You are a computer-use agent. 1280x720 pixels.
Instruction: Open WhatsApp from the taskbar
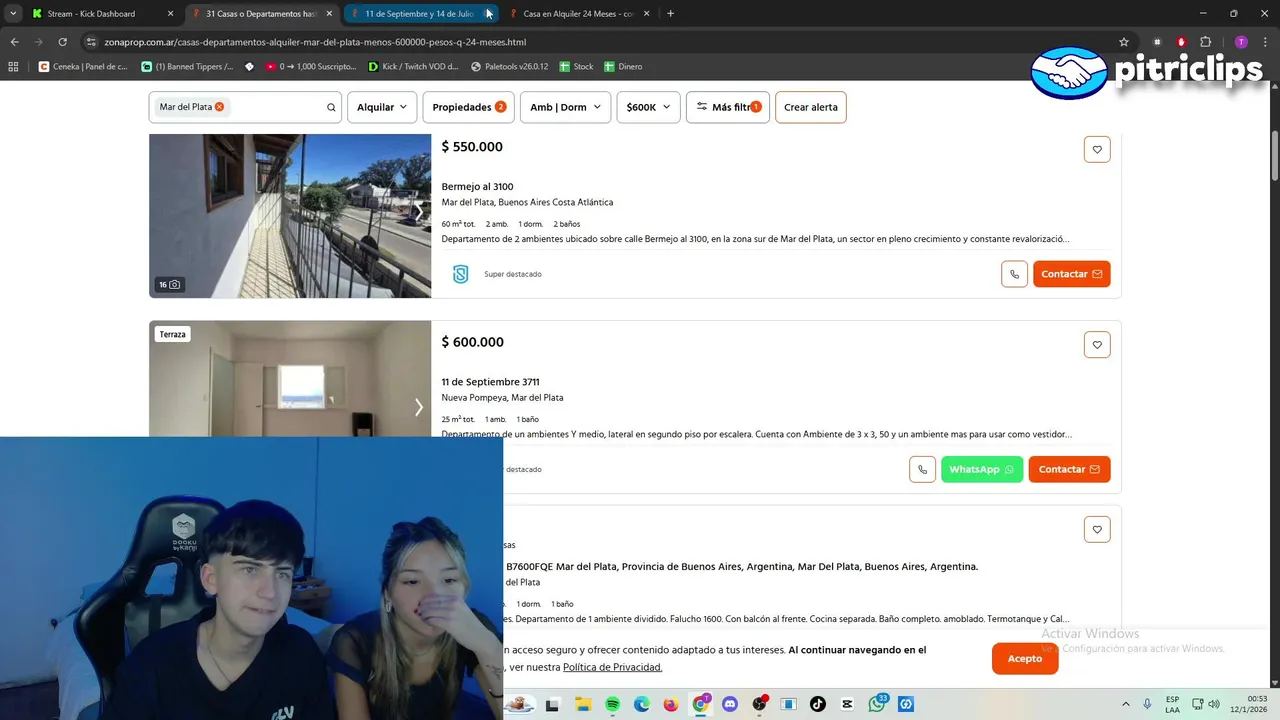click(x=877, y=704)
